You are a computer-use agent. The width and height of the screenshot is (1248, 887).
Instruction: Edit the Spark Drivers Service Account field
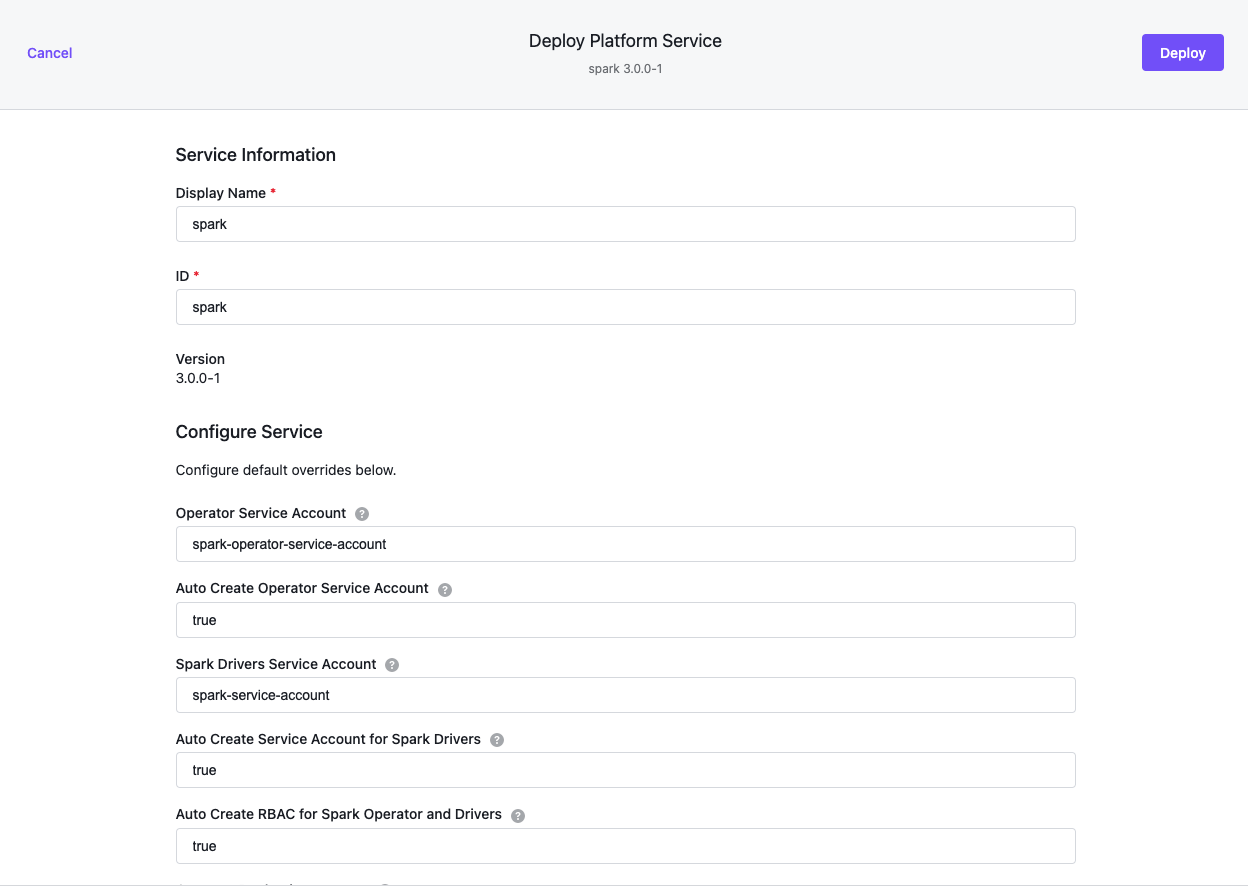625,695
